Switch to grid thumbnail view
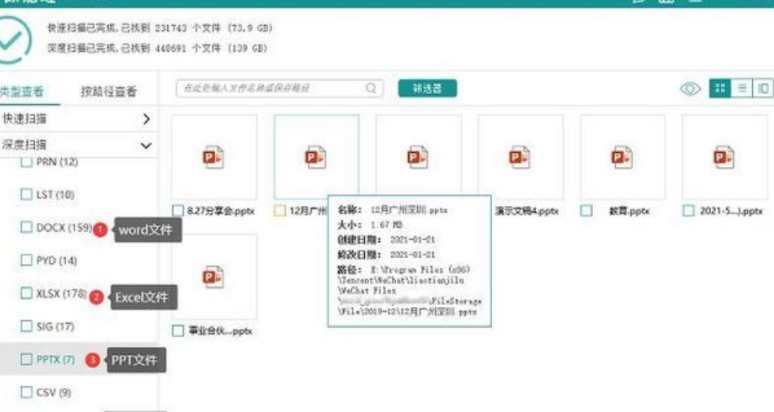774x412 pixels. tap(718, 89)
